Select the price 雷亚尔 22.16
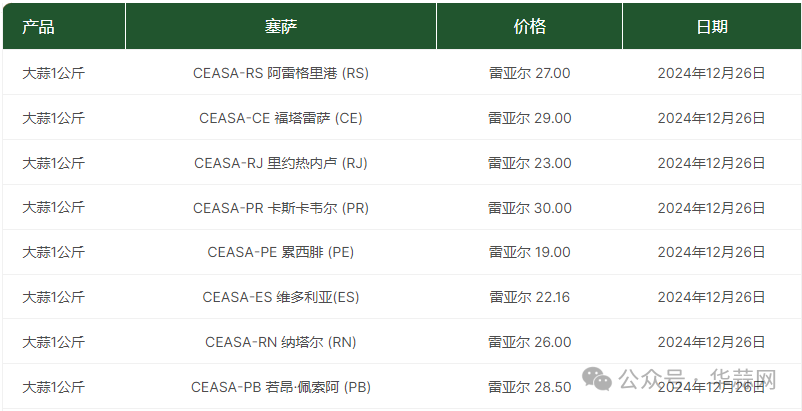The image size is (802, 411). coord(529,297)
